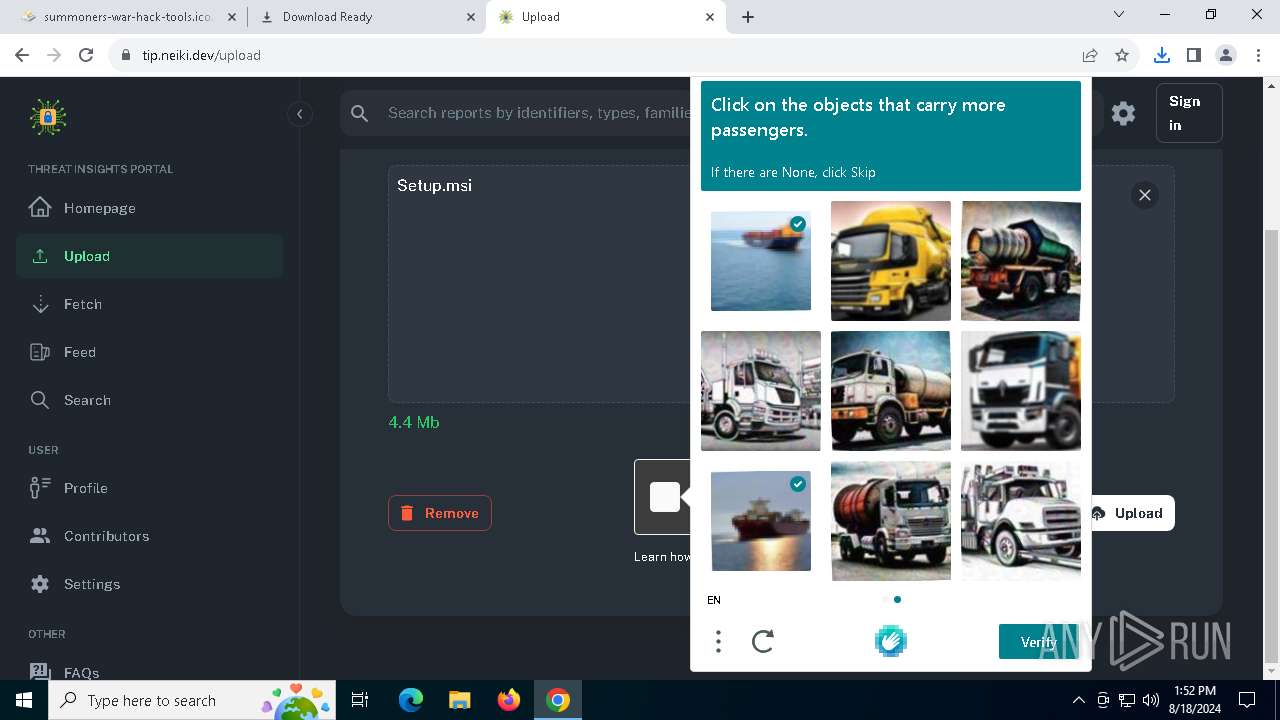Screen dimensions: 1280x720
Task: Select the yellow truck image
Action: [x=891, y=261]
